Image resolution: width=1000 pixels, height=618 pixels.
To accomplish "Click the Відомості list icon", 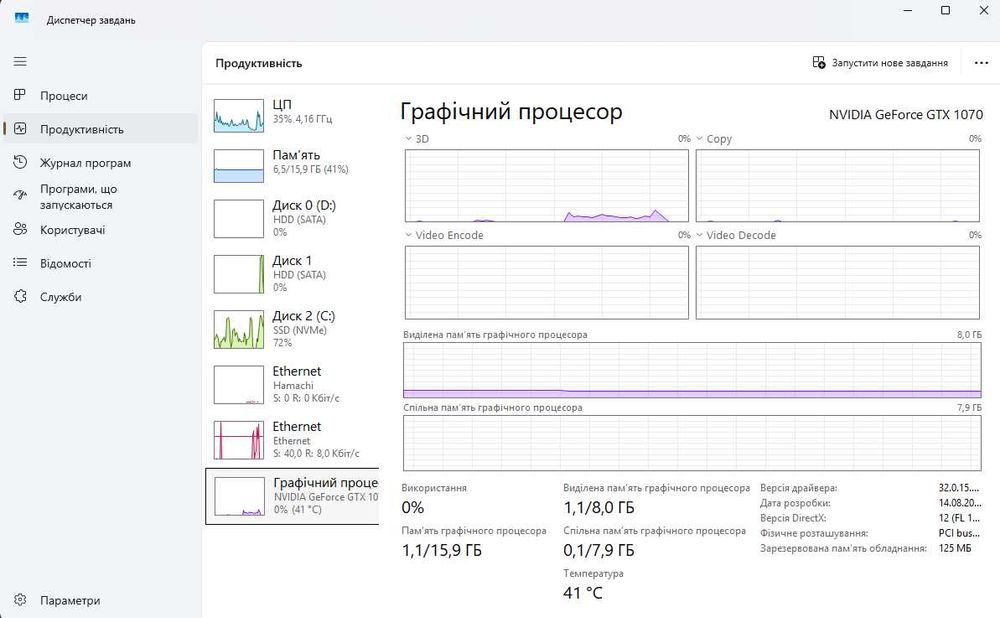I will [20, 263].
